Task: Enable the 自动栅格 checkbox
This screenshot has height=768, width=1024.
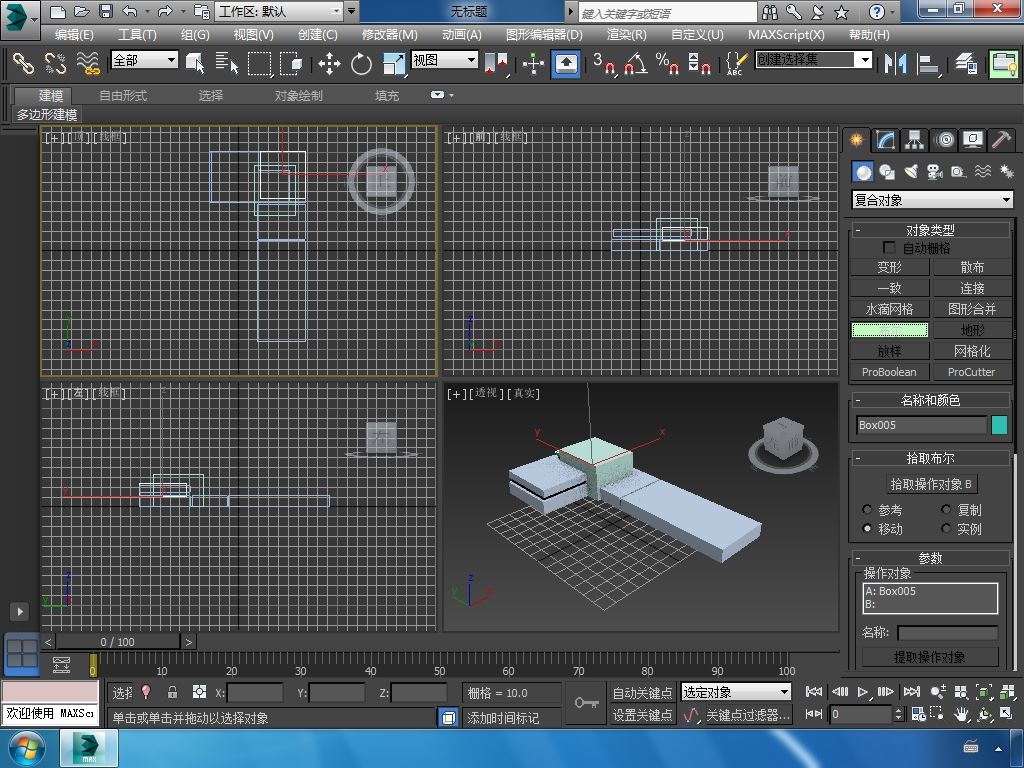Action: pos(889,248)
